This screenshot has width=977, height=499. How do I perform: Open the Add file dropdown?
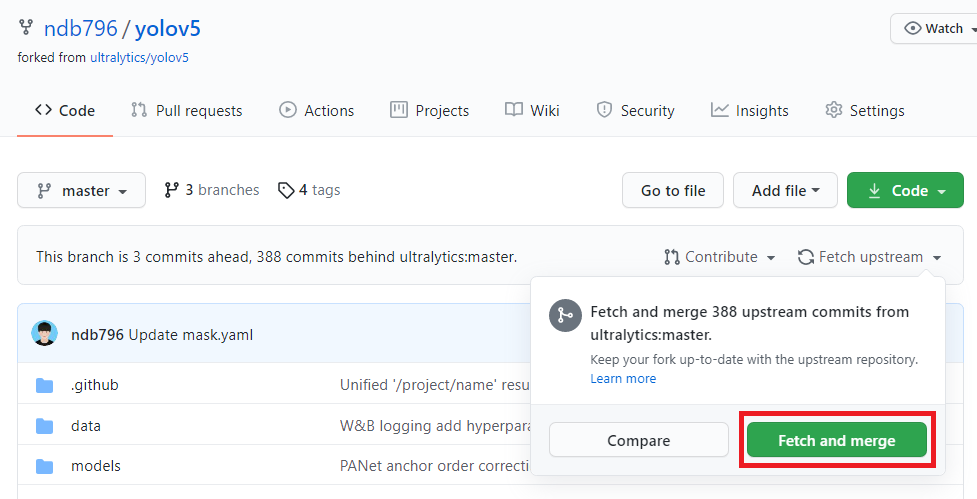click(x=786, y=190)
